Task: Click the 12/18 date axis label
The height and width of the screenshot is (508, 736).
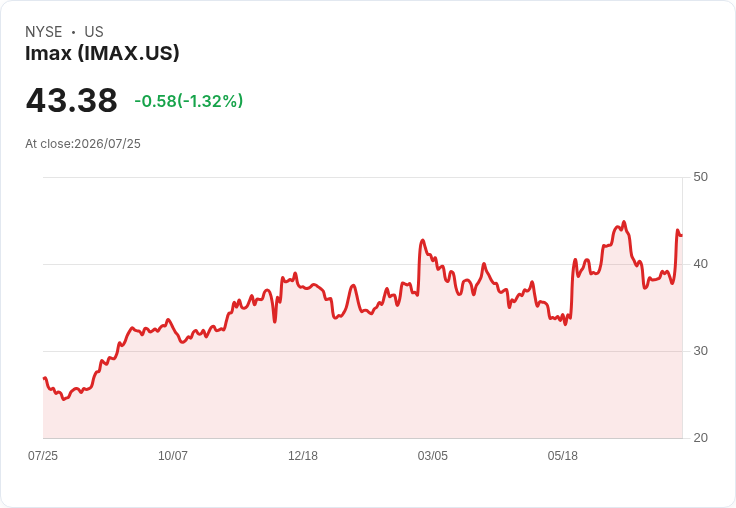Action: [303, 456]
